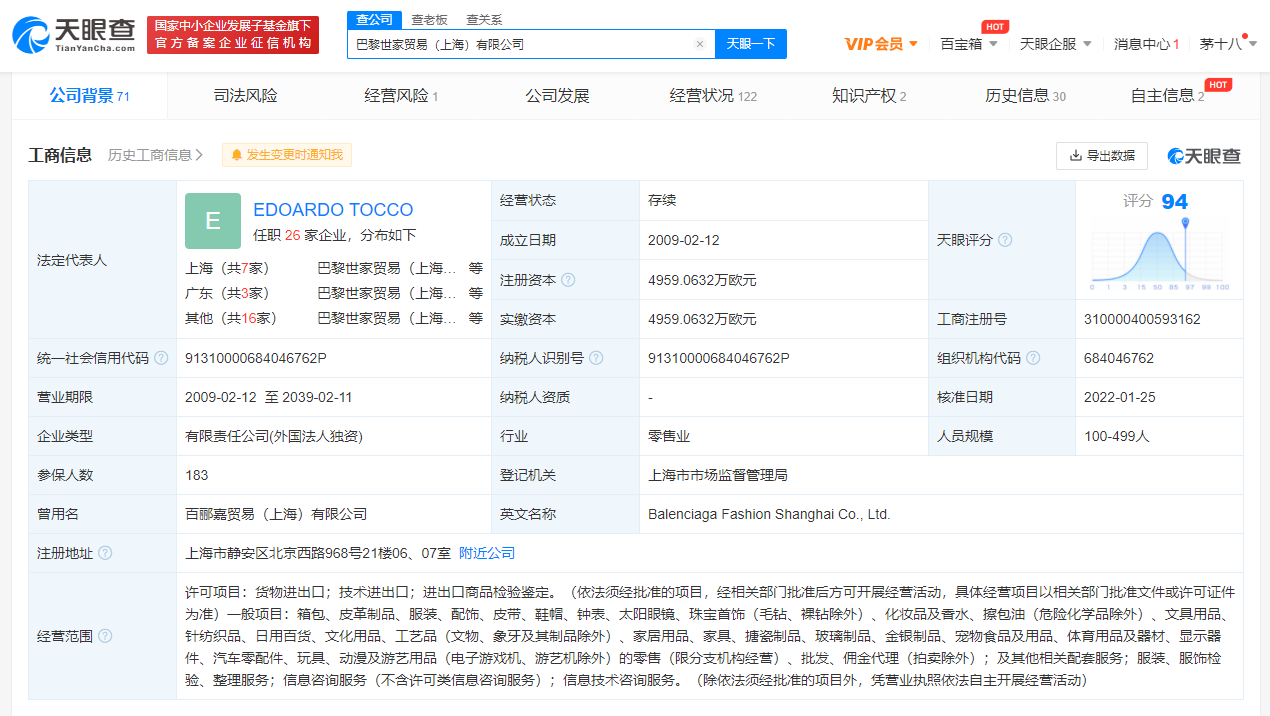Switch to the 查老板 search tab
Screen dimensions: 1270x716
point(429,20)
